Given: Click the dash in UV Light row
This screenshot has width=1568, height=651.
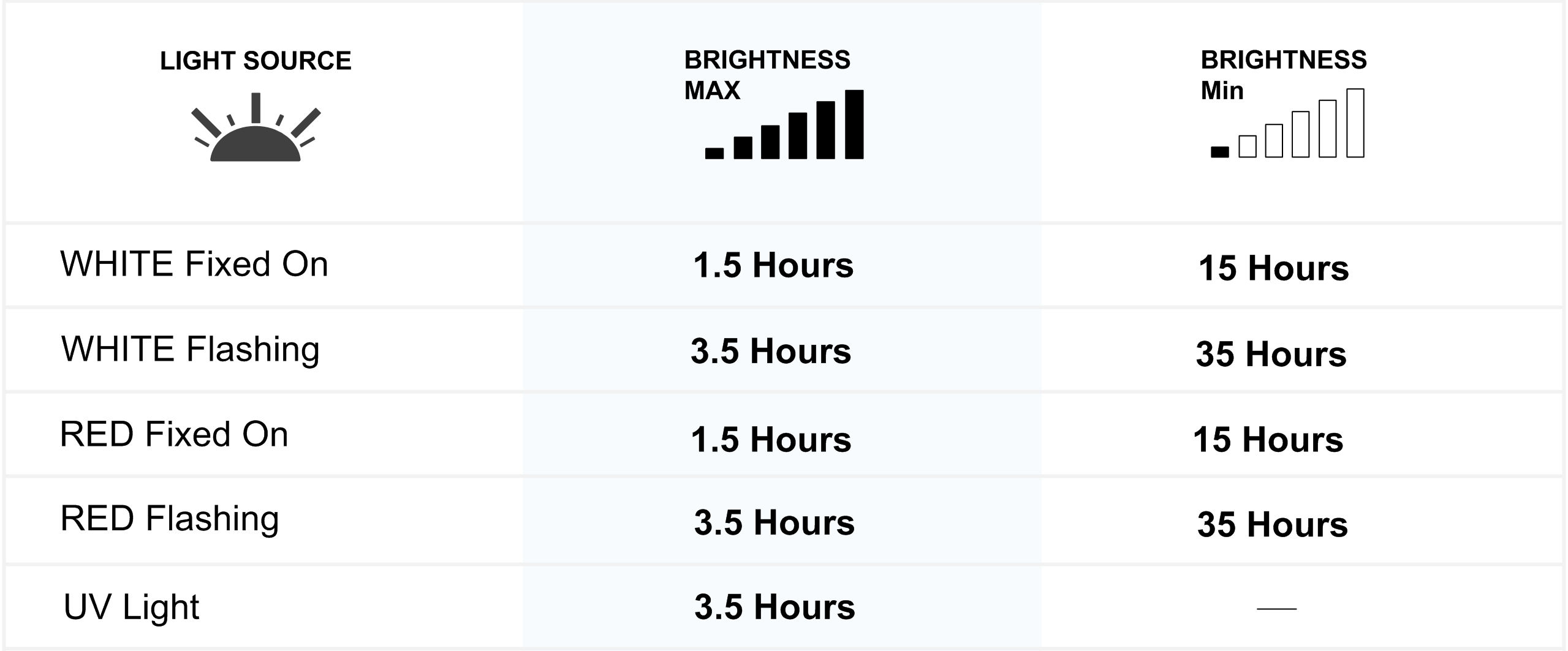Looking at the screenshot, I should click(x=1277, y=609).
